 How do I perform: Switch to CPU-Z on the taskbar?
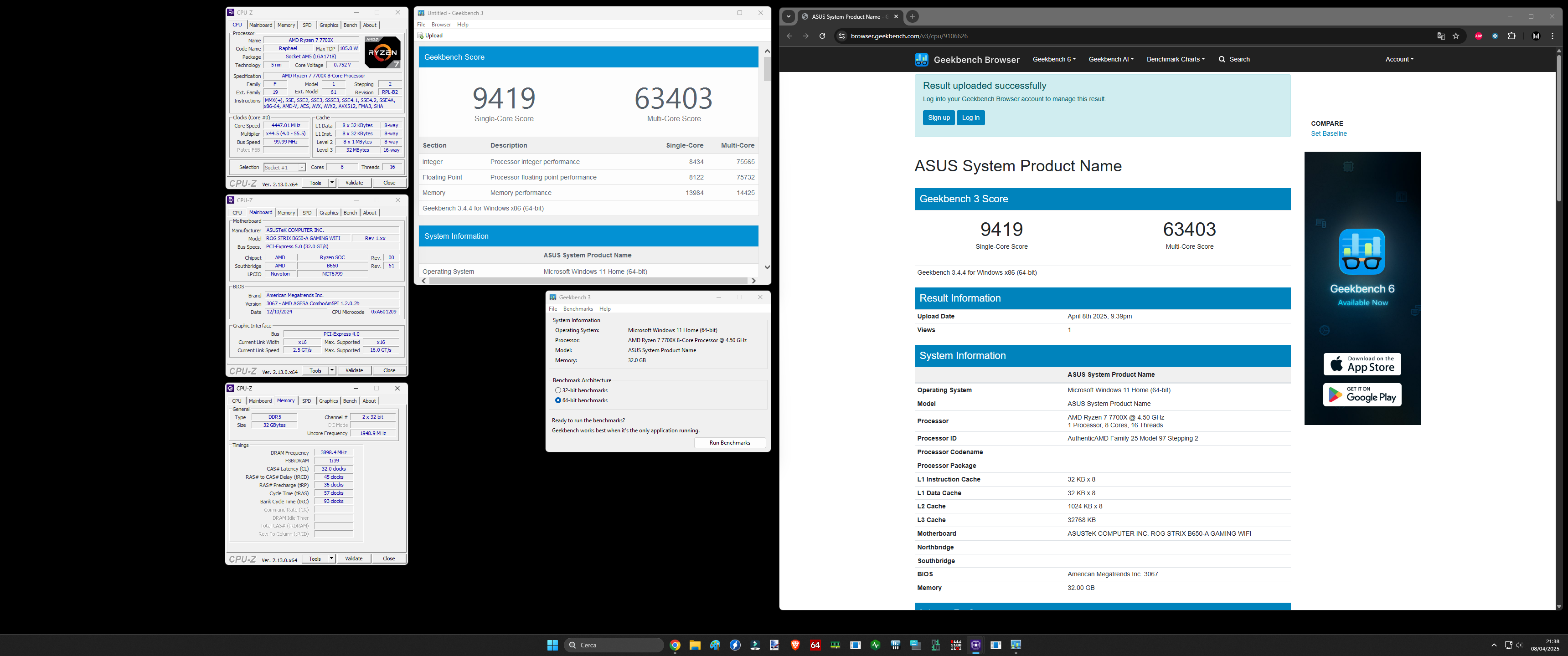point(976,645)
